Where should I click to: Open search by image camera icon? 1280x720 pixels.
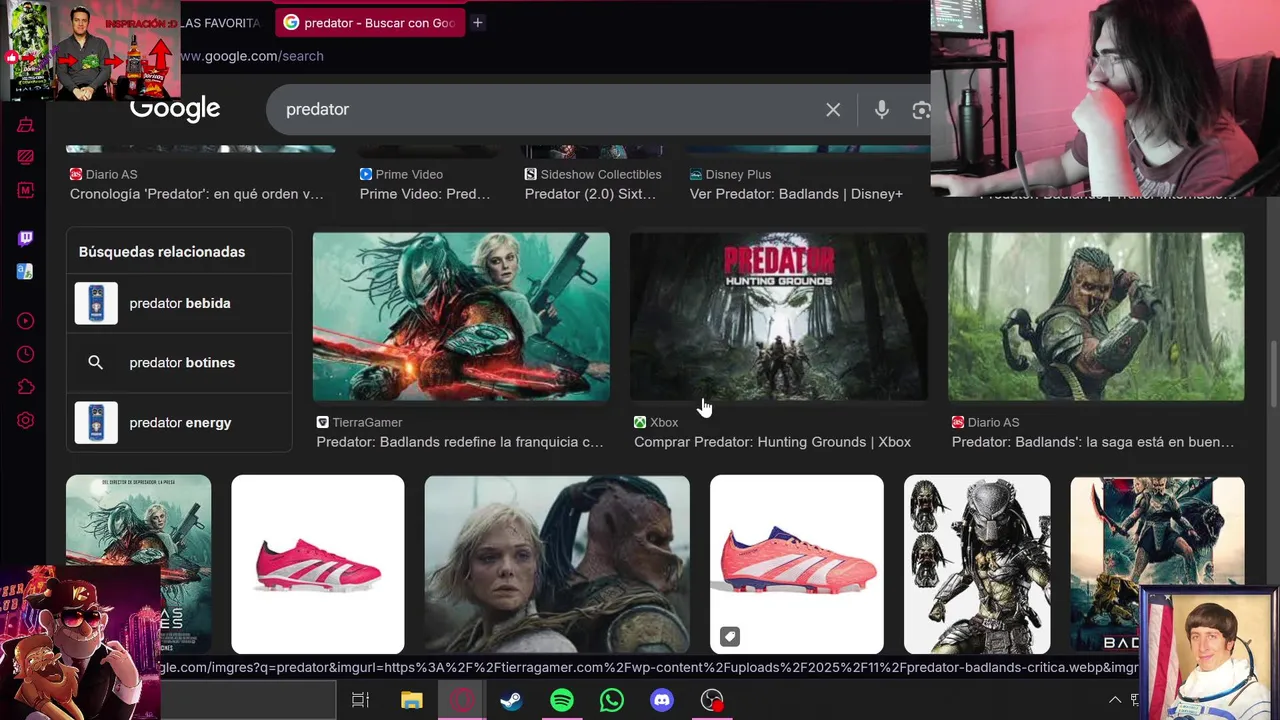(x=921, y=110)
